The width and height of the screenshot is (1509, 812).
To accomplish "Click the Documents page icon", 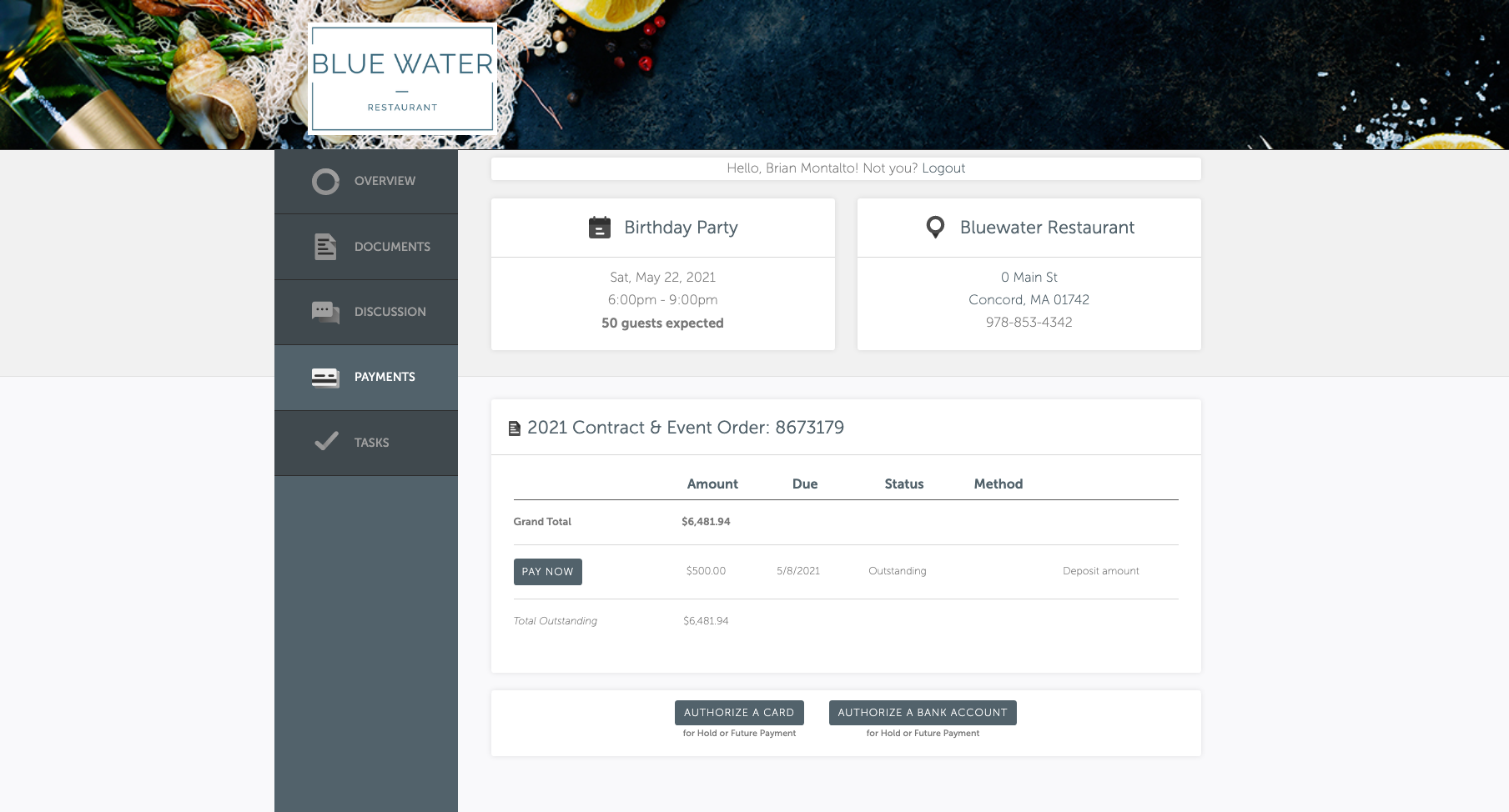I will point(325,247).
